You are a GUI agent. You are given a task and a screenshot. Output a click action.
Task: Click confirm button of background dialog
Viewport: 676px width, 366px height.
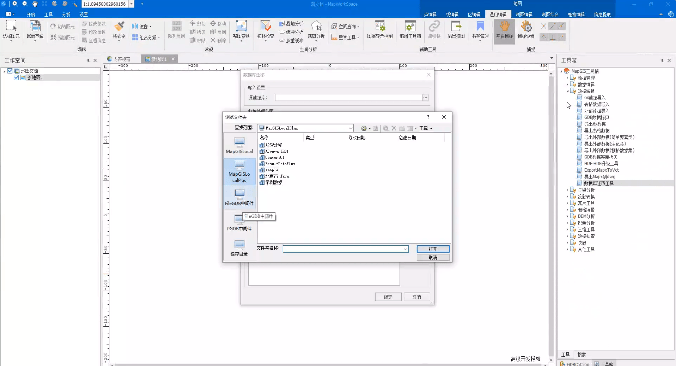388,297
